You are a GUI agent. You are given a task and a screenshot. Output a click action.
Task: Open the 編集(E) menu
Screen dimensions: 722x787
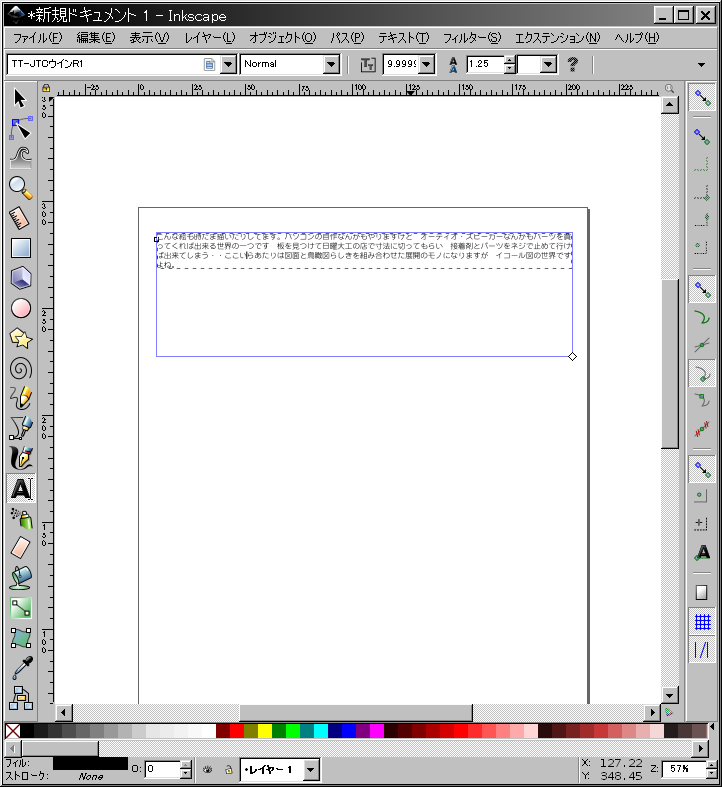pos(95,38)
